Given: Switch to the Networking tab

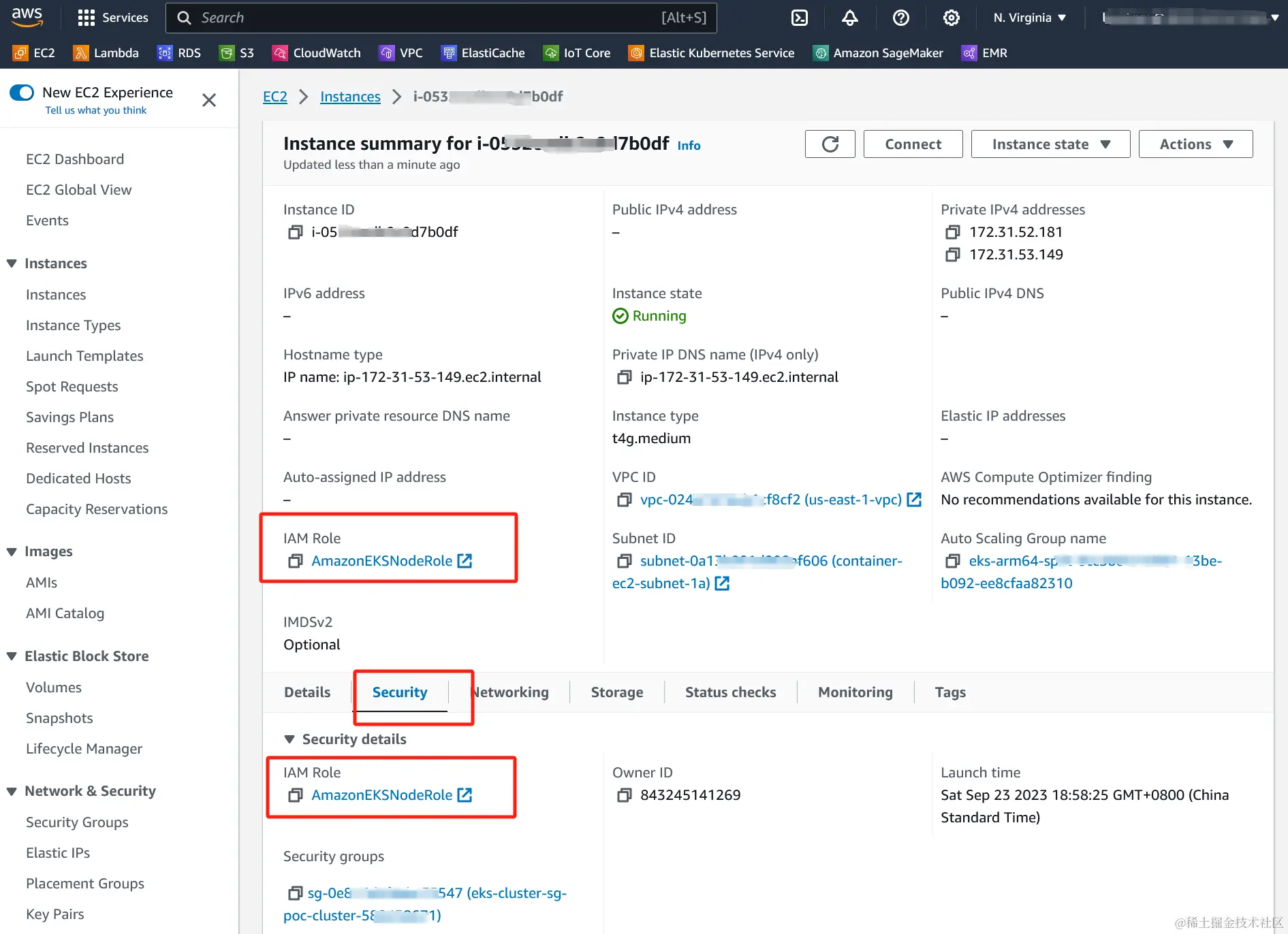Looking at the screenshot, I should pyautogui.click(x=510, y=692).
